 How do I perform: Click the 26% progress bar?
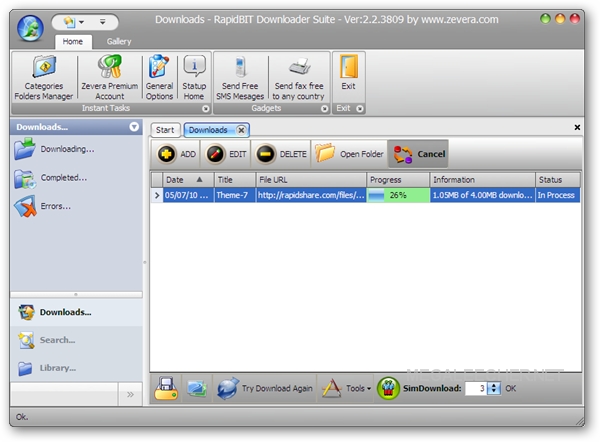398,196
